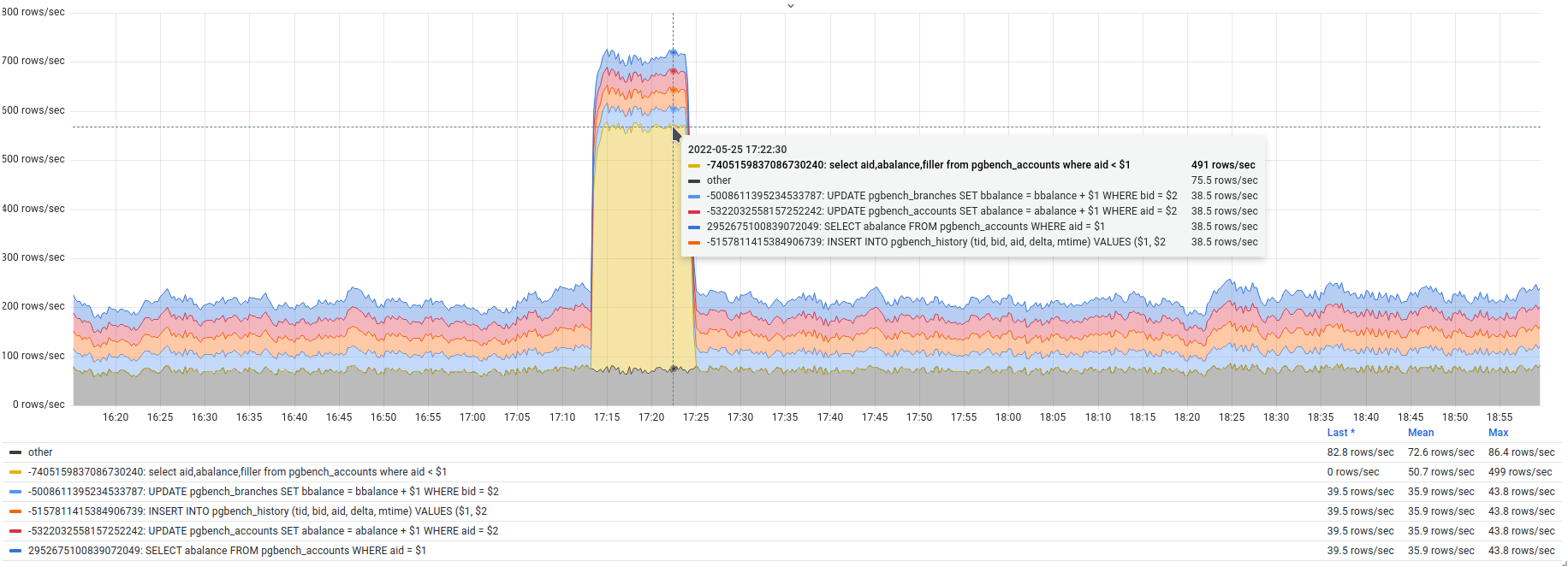Toggle the 'select aid,abalance,filler' series legend label
Image resolution: width=1568 pixels, height=567 pixels.
click(x=237, y=472)
